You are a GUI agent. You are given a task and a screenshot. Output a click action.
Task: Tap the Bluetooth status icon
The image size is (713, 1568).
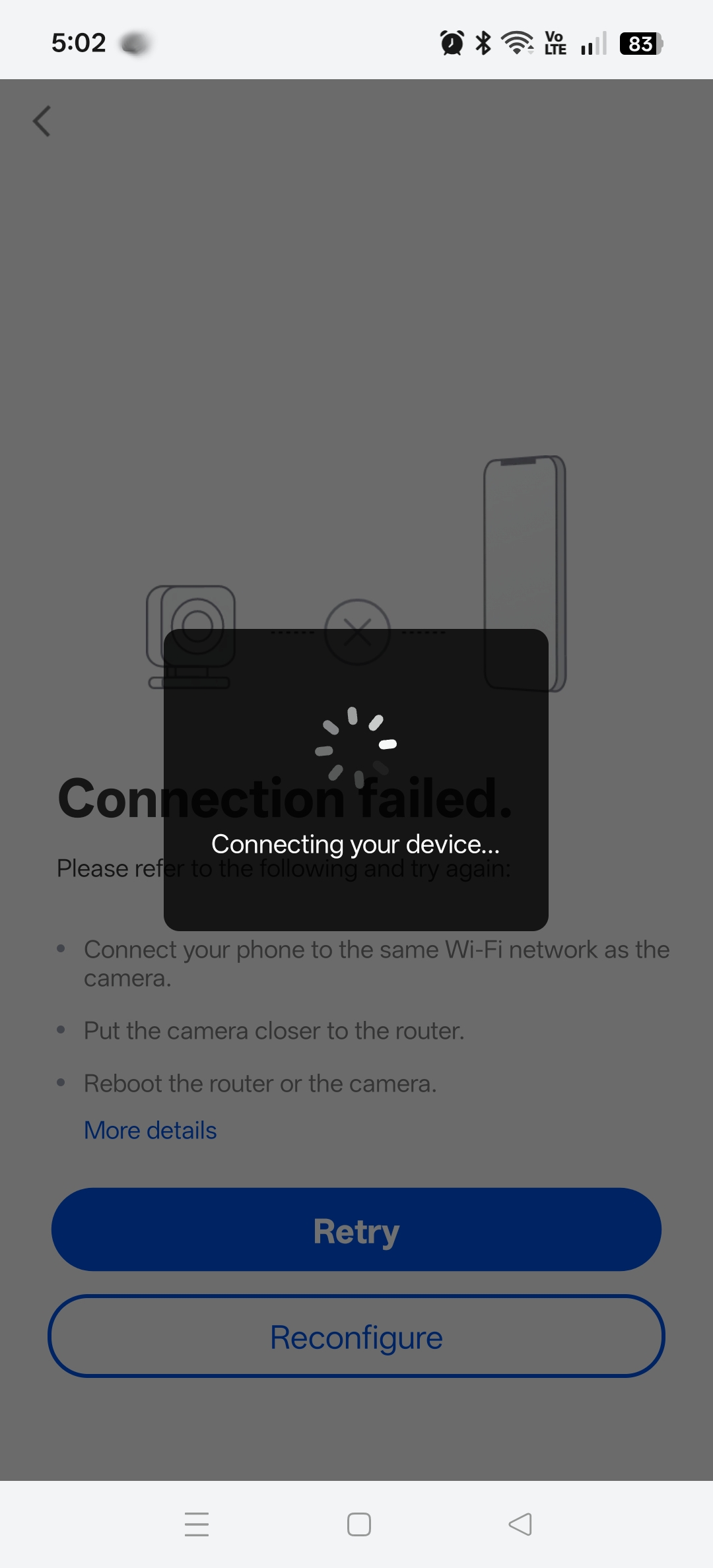pyautogui.click(x=484, y=44)
